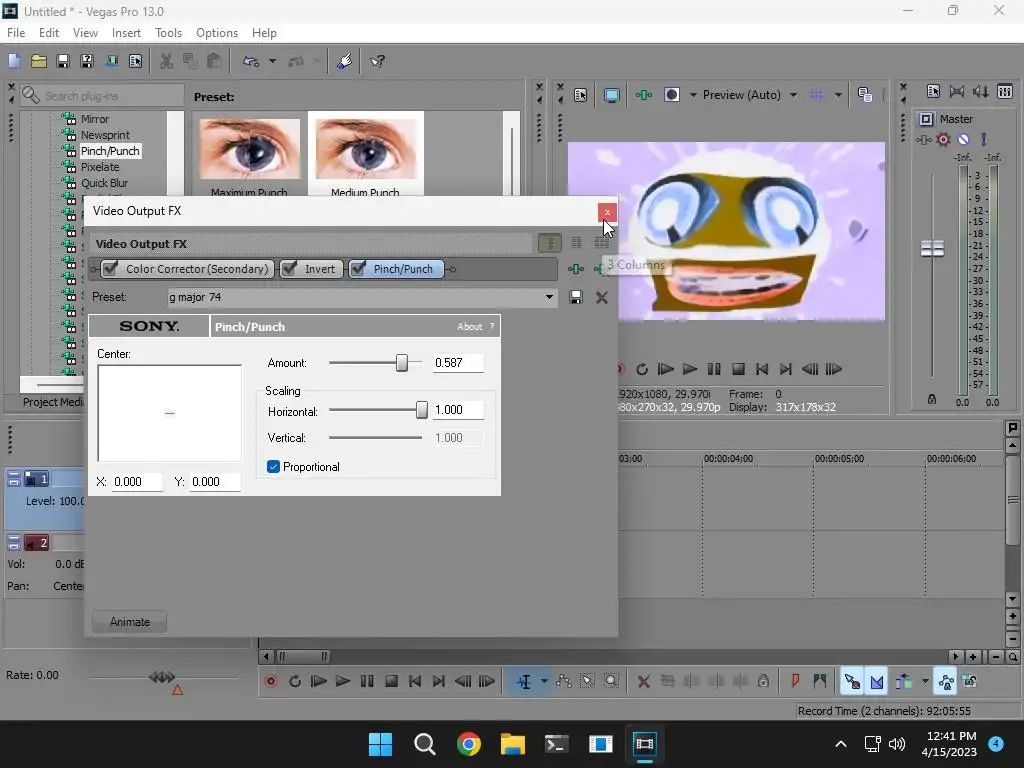Mute the Master bus
Image resolution: width=1024 pixels, height=768 pixels.
(963, 140)
